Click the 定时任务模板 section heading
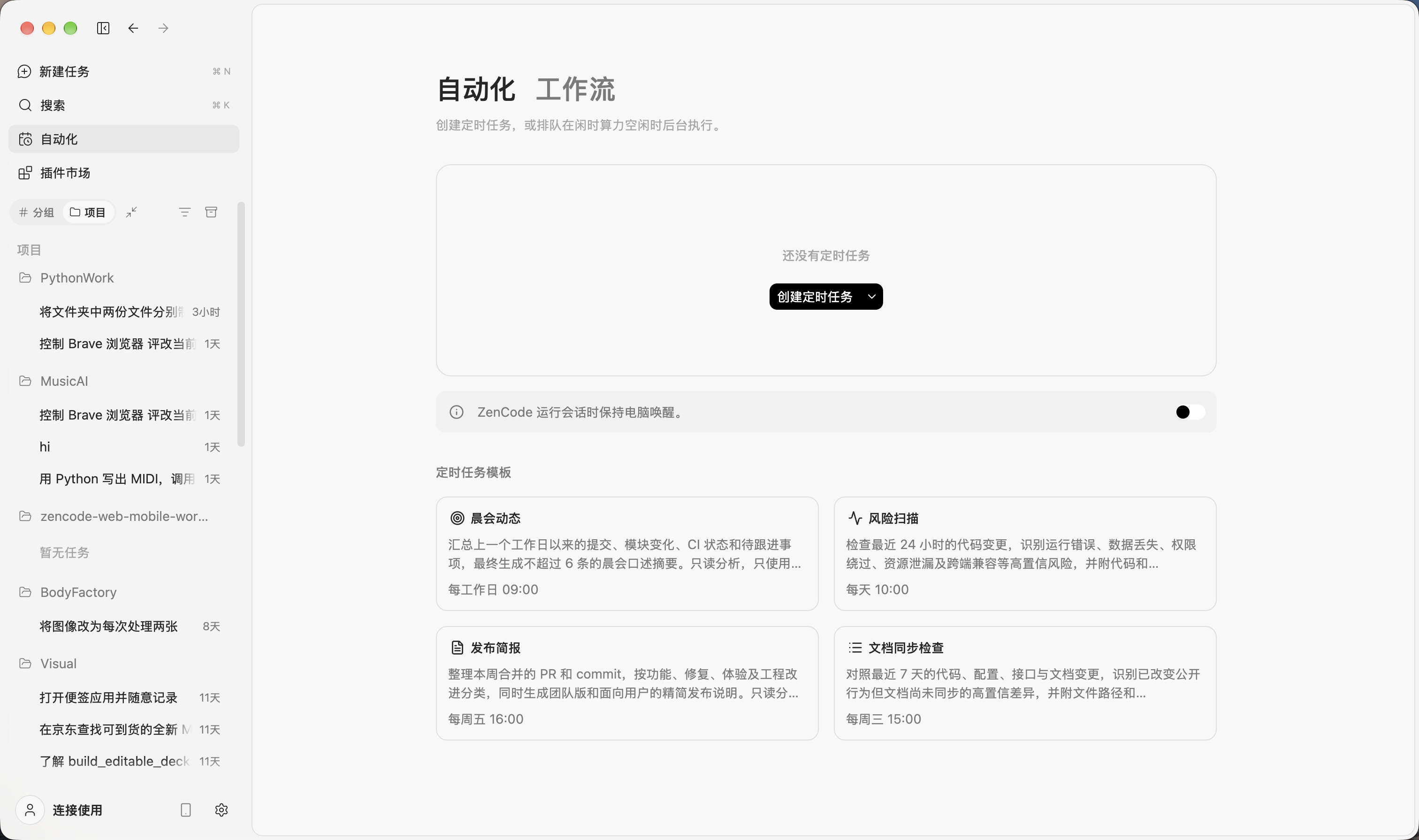The width and height of the screenshot is (1419, 840). [x=473, y=472]
